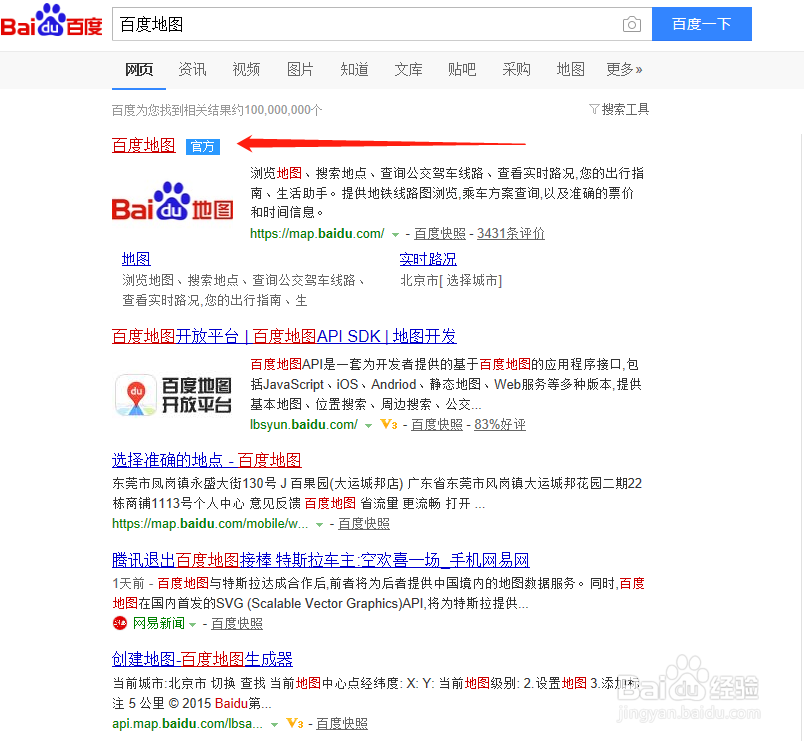This screenshot has height=741, width=804.
Task: Open the 更多 menu
Action: tap(624, 70)
